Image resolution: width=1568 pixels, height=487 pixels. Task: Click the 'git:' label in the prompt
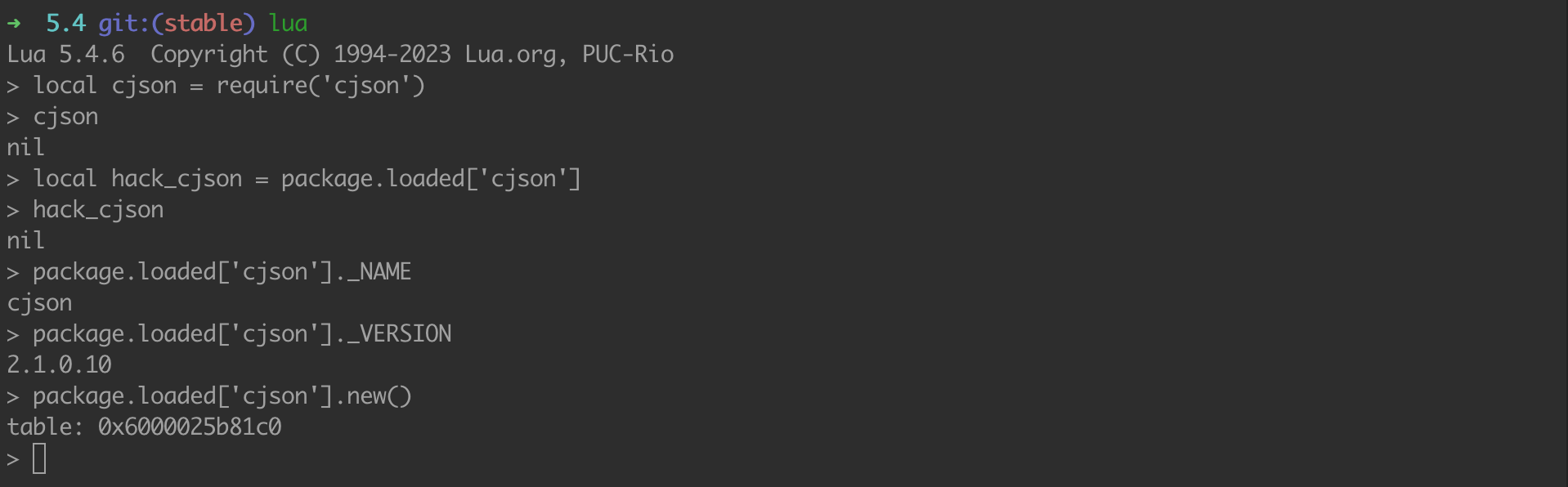pyautogui.click(x=124, y=23)
